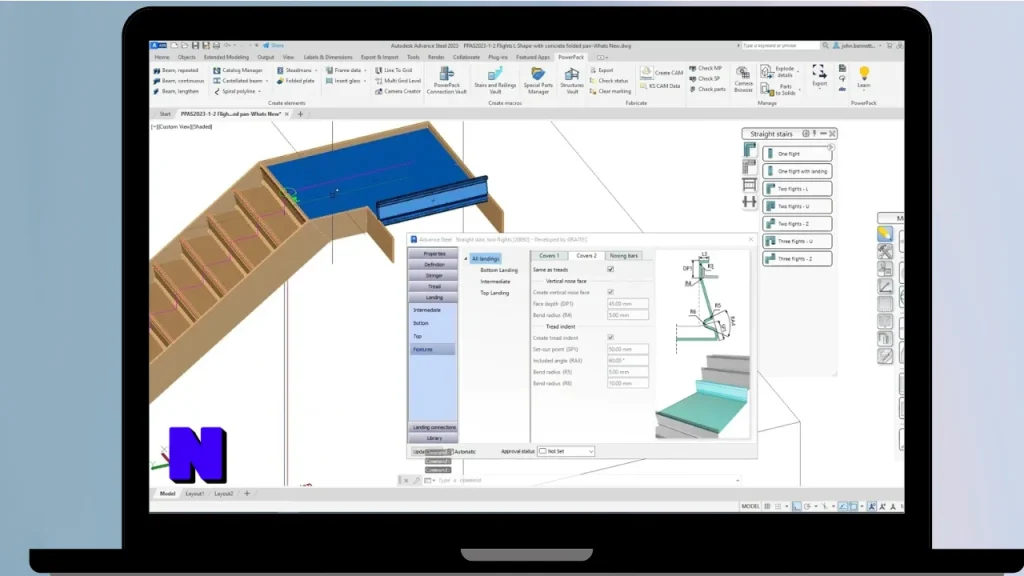
Task: Click the Check MP tool
Action: point(705,68)
